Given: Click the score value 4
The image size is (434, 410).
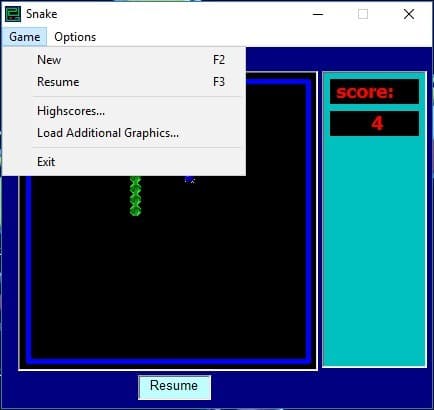Looking at the screenshot, I should (x=377, y=124).
